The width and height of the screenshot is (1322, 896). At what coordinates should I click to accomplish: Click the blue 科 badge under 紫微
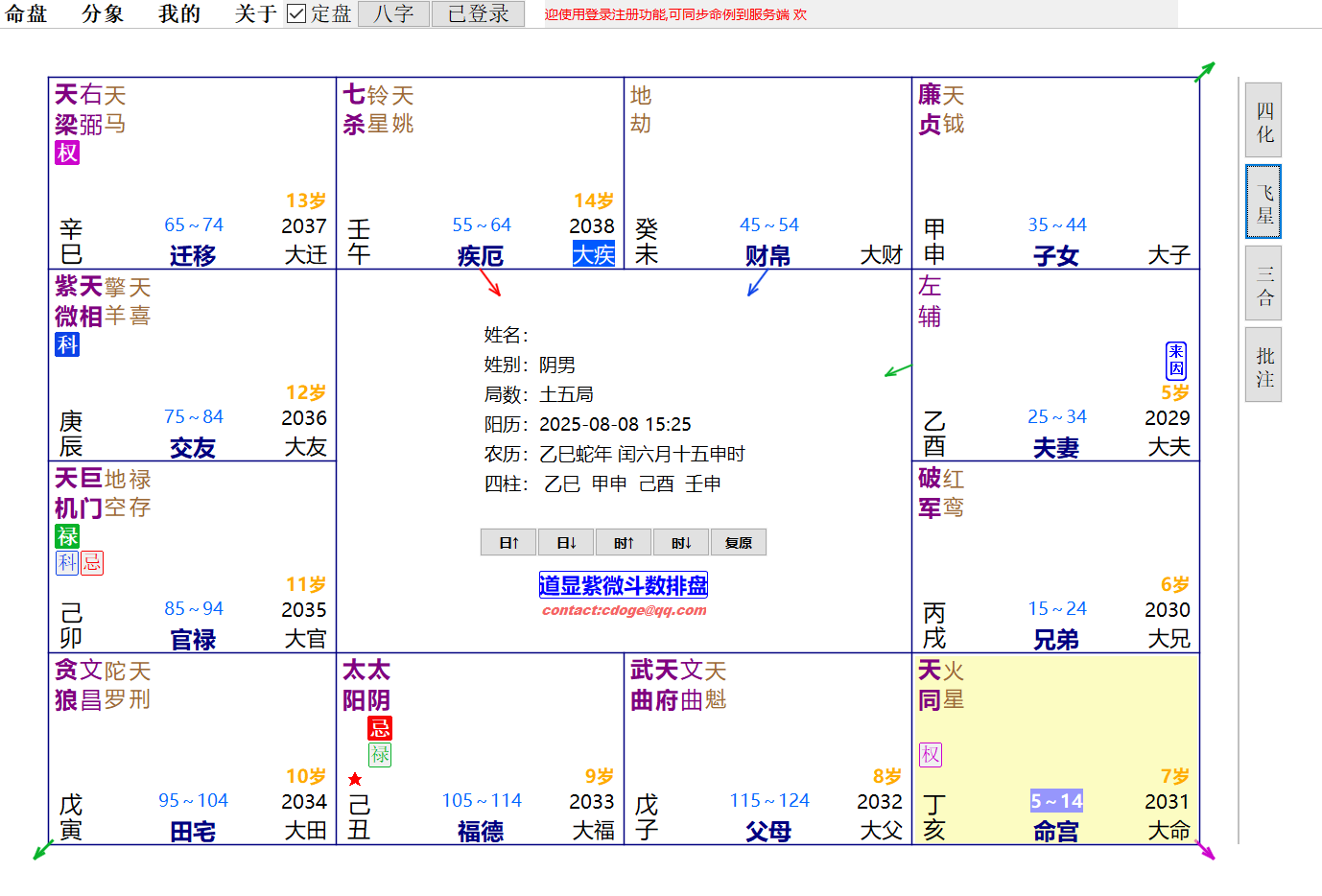67,344
